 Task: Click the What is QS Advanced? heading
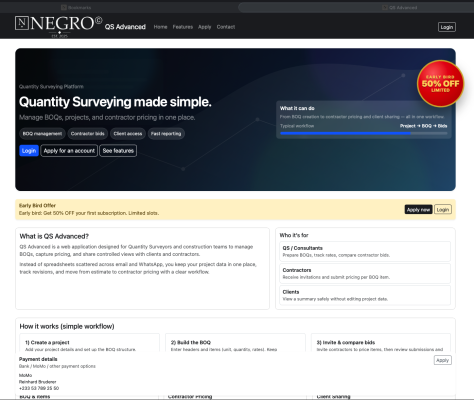click(54, 236)
